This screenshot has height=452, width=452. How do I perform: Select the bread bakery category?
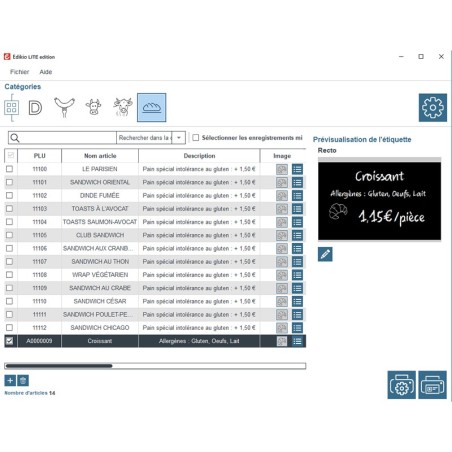pos(152,107)
